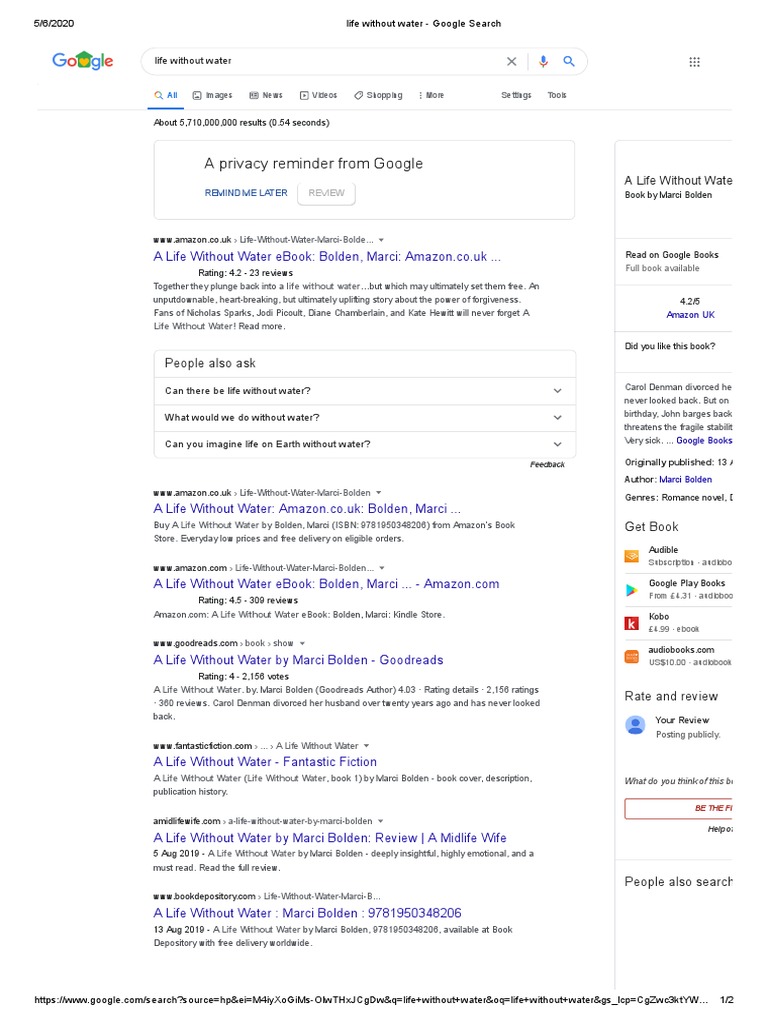768x1024 pixels.
Task: Expand Can there be life without water?
Action: coord(364,391)
